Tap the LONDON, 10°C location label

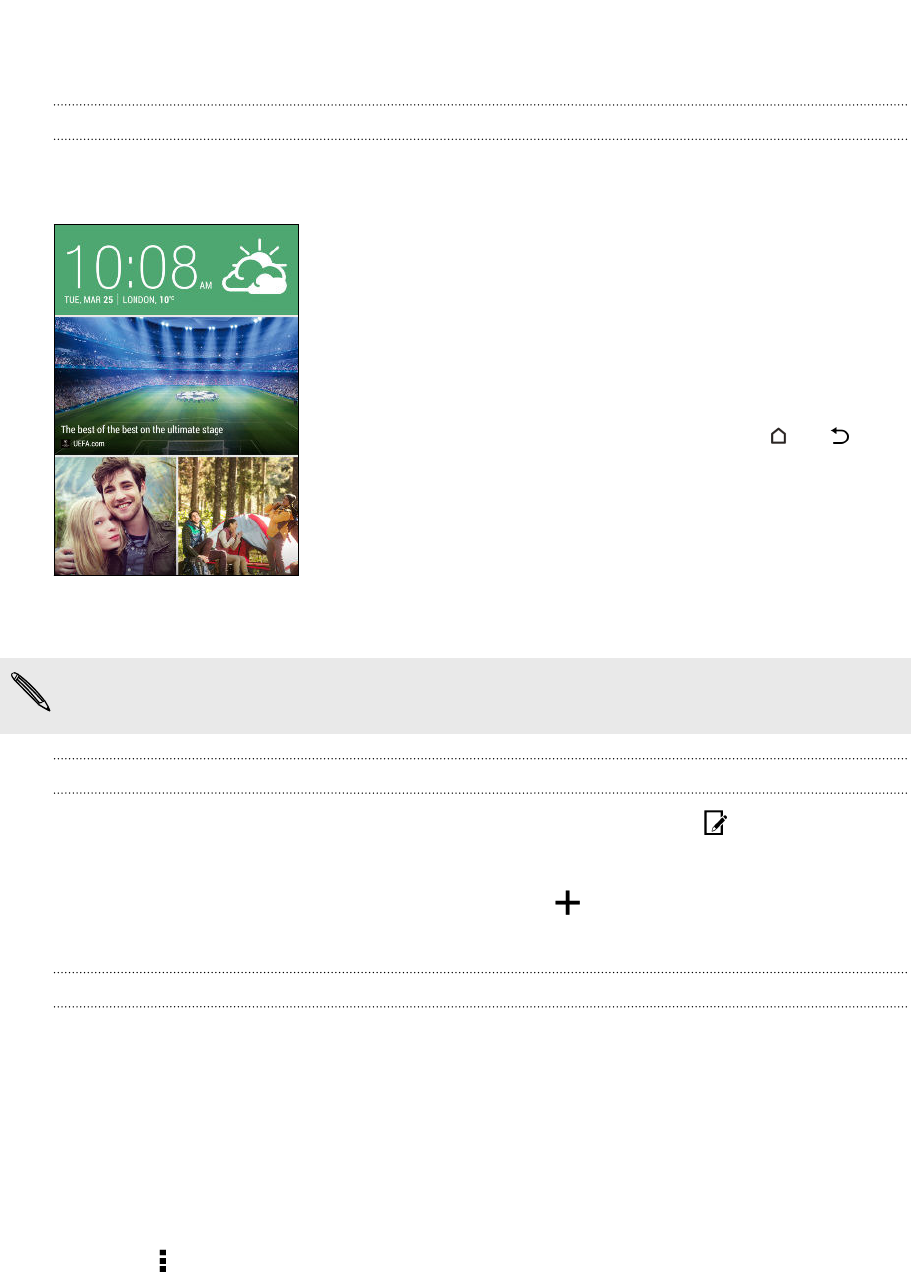tap(149, 299)
